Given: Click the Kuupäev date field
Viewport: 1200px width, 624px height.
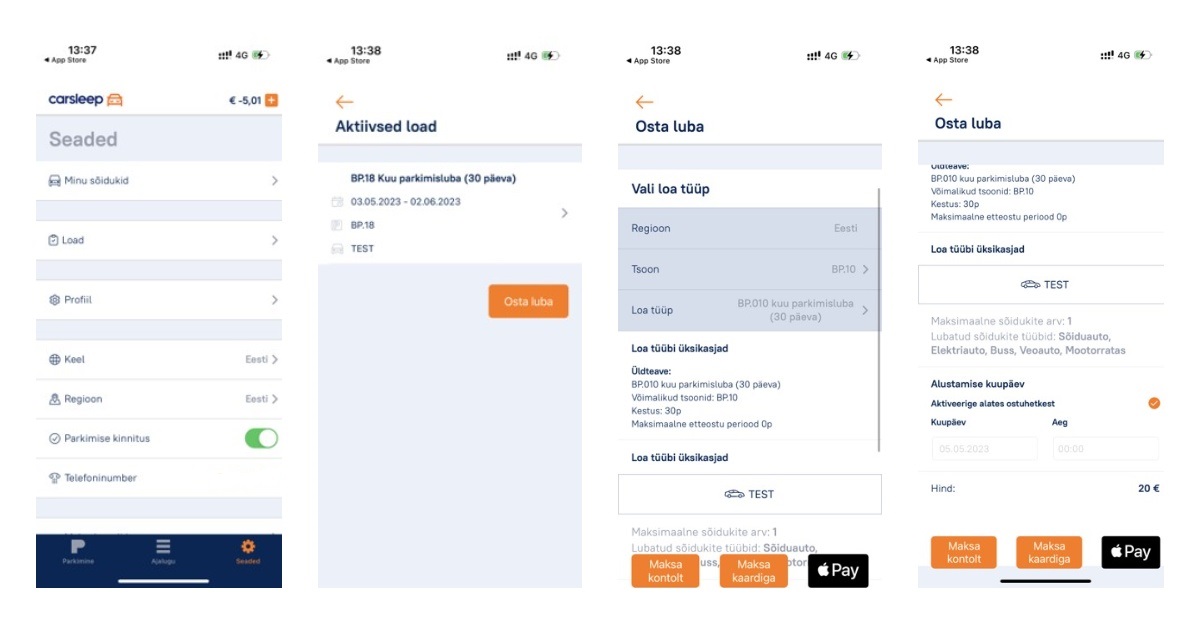Looking at the screenshot, I should click(984, 449).
